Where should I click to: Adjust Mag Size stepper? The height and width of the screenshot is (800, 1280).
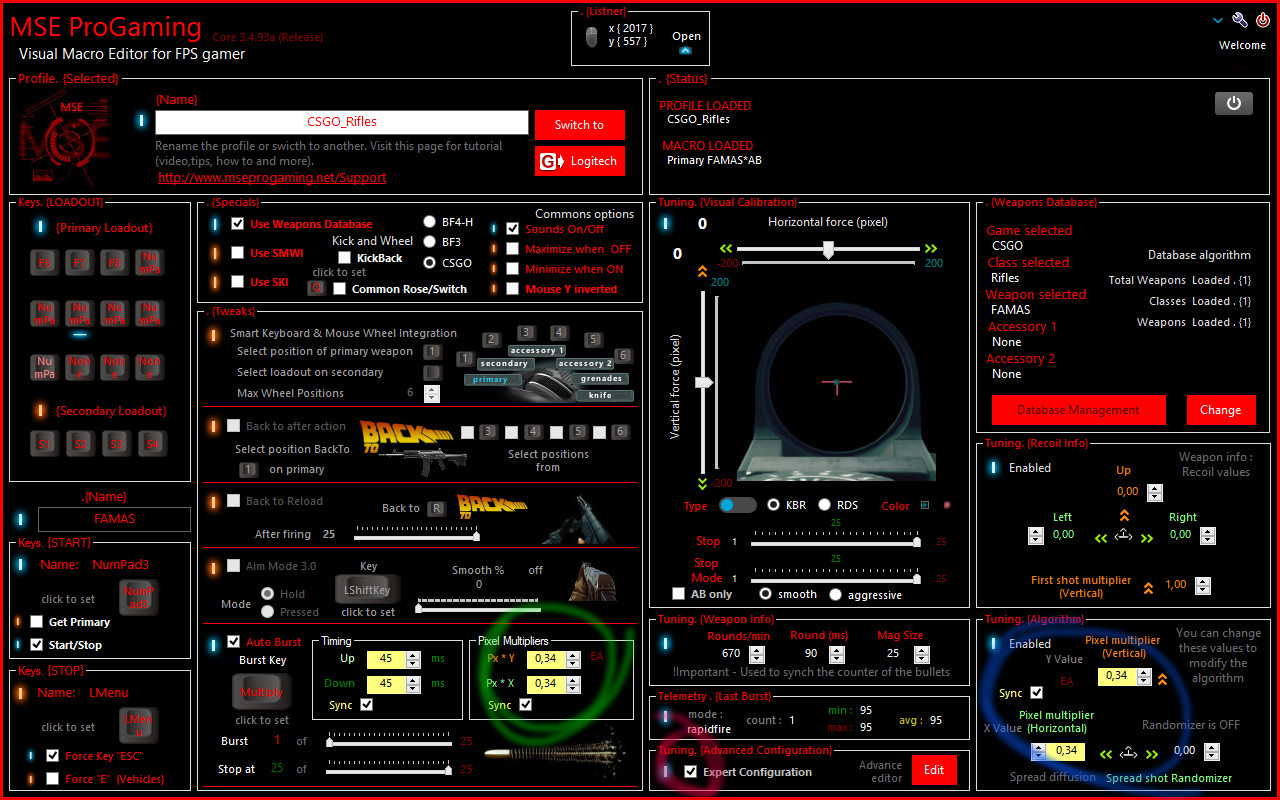923,654
